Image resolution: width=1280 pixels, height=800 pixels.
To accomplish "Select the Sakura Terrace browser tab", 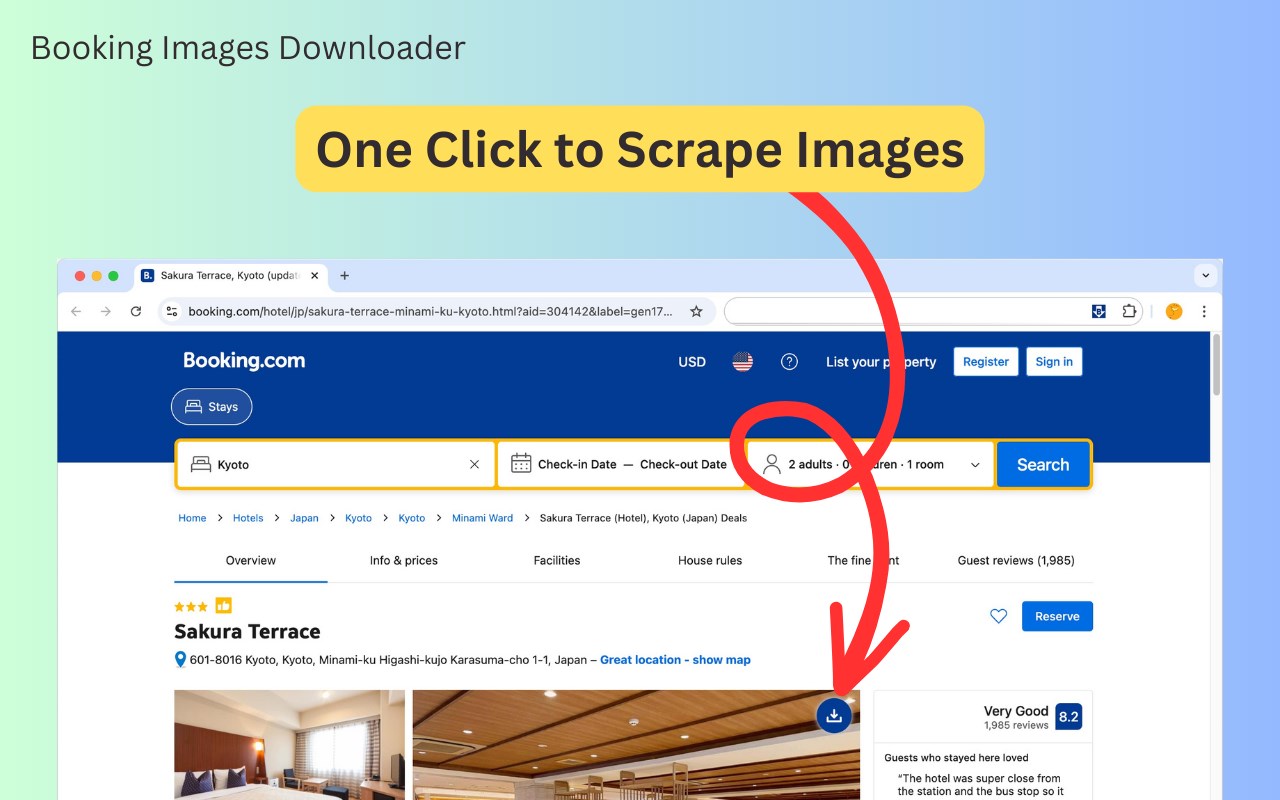I will tap(231, 276).
